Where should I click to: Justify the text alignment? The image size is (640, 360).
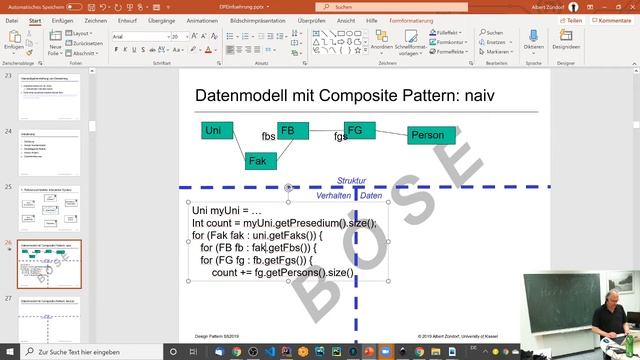point(257,50)
